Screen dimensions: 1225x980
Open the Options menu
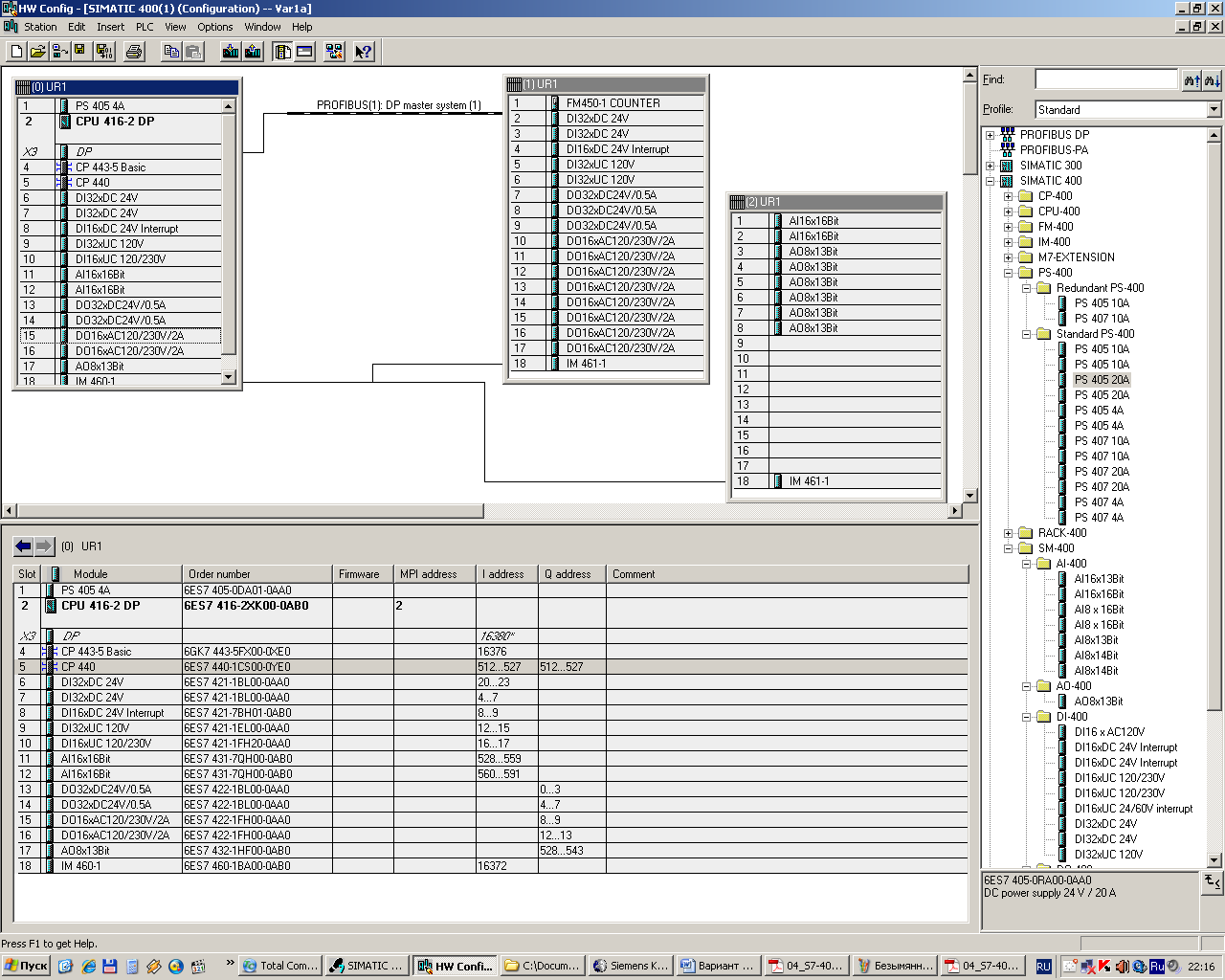pyautogui.click(x=215, y=27)
